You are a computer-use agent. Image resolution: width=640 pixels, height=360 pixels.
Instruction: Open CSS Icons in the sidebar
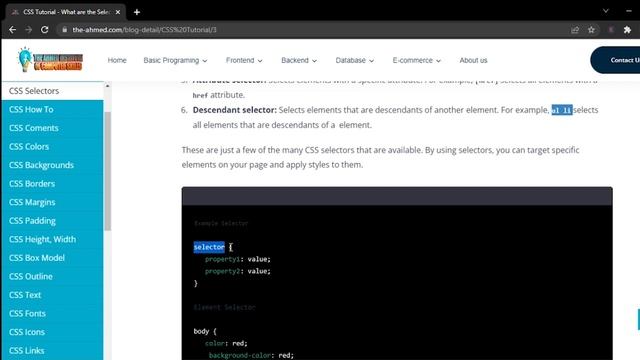pyautogui.click(x=52, y=332)
